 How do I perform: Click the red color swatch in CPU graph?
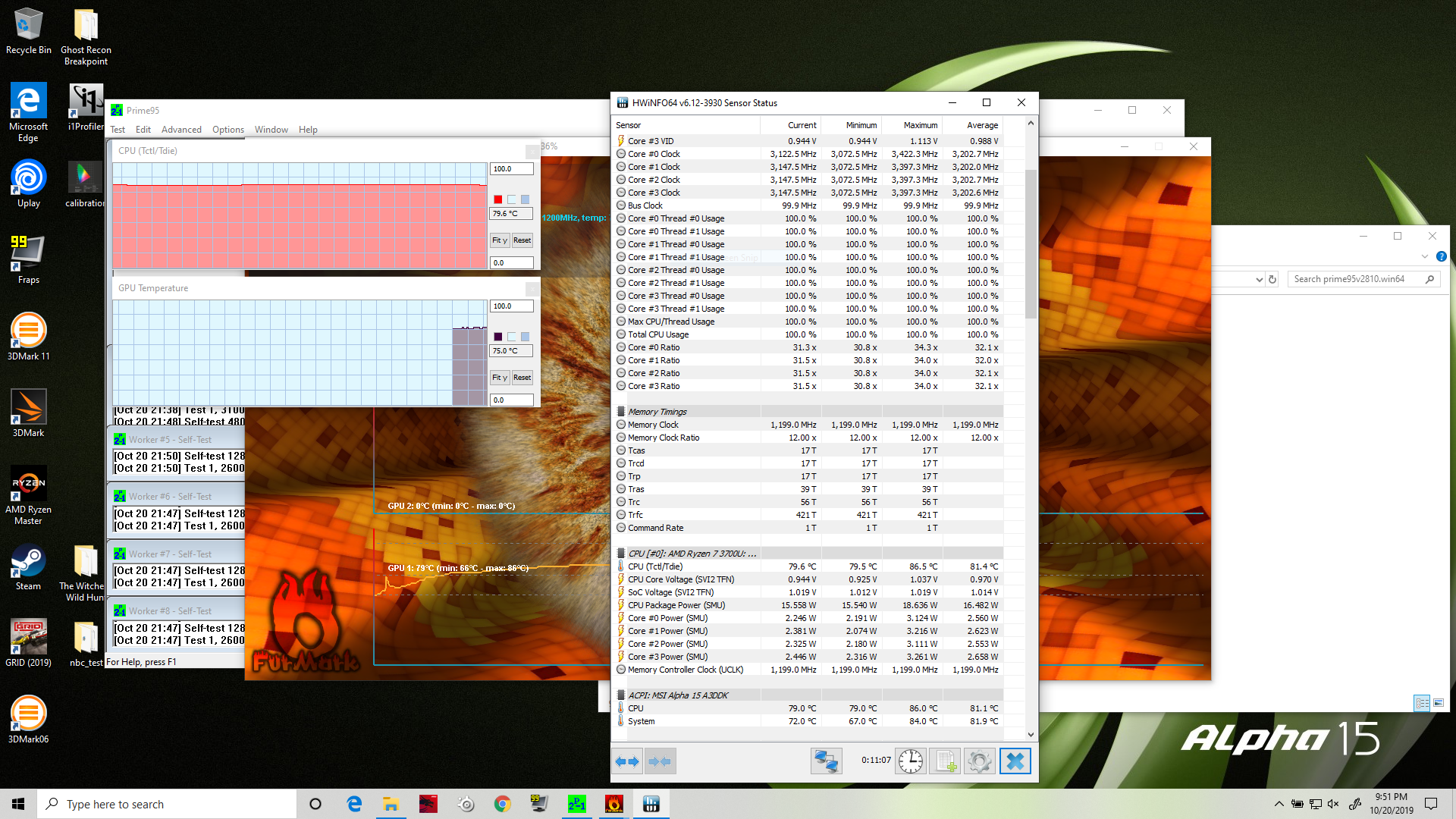[498, 199]
